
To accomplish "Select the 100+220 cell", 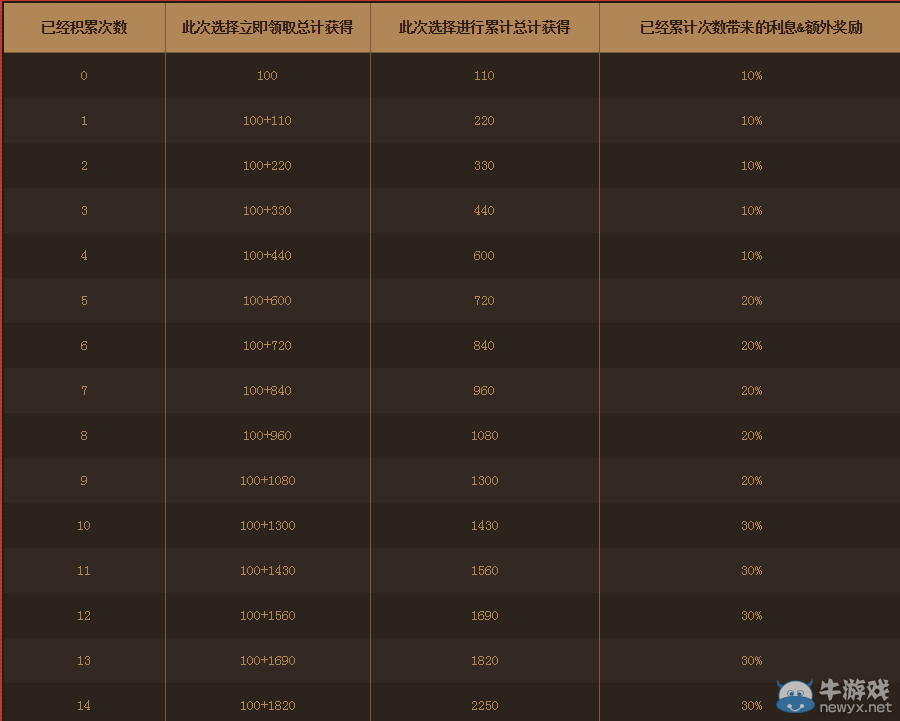I will (x=267, y=166).
